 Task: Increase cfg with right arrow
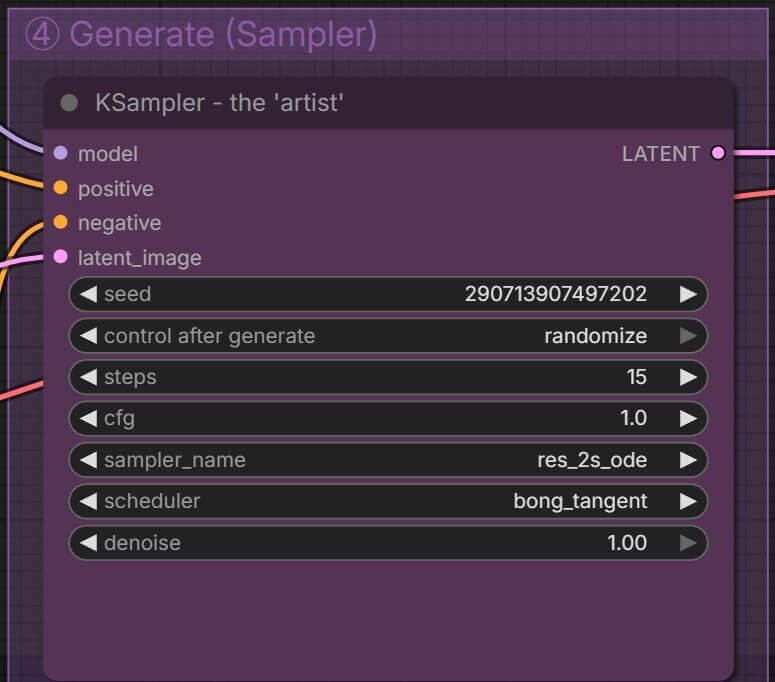(688, 419)
